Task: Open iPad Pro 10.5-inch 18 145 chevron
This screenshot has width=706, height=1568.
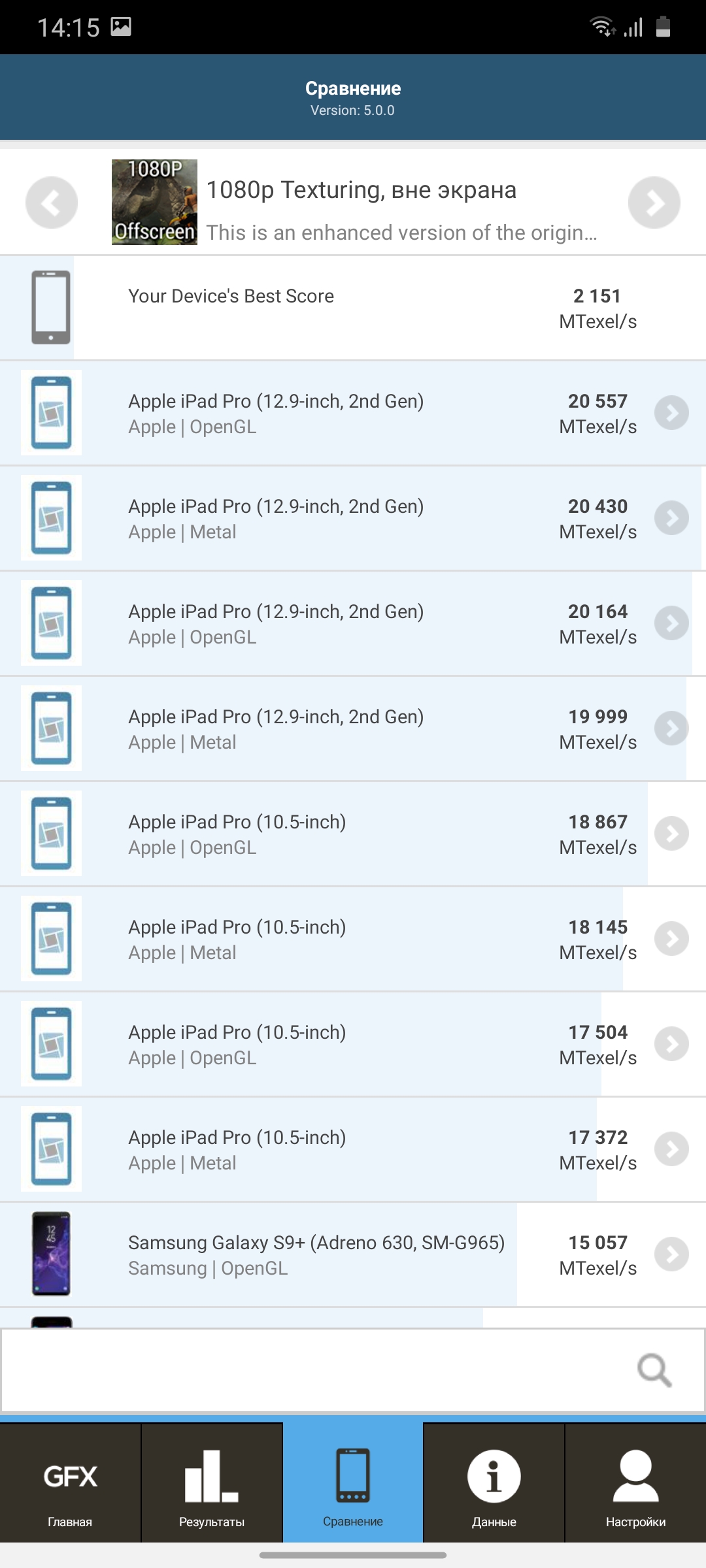Action: coord(672,939)
